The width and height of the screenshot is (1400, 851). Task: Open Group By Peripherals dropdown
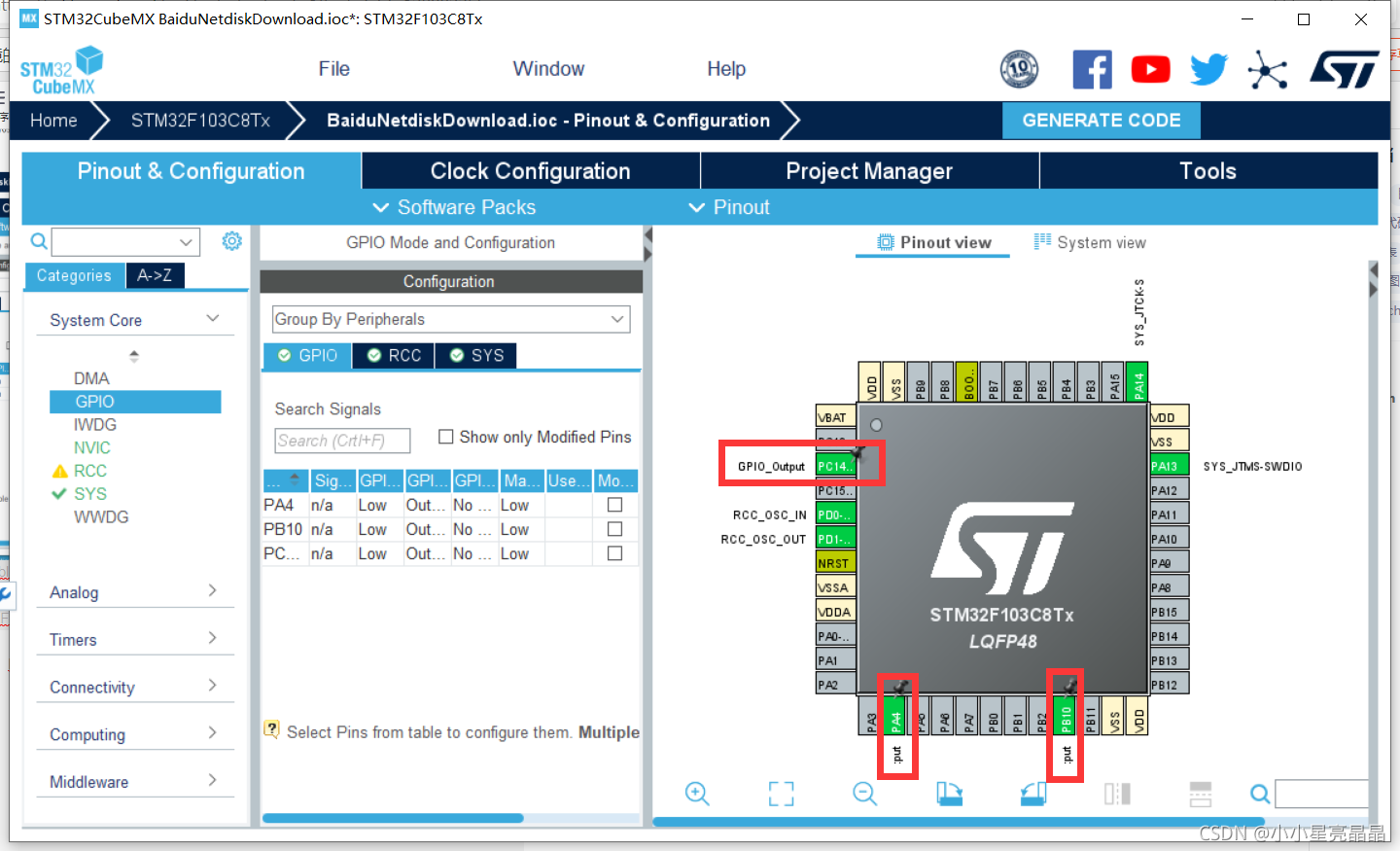tap(451, 319)
